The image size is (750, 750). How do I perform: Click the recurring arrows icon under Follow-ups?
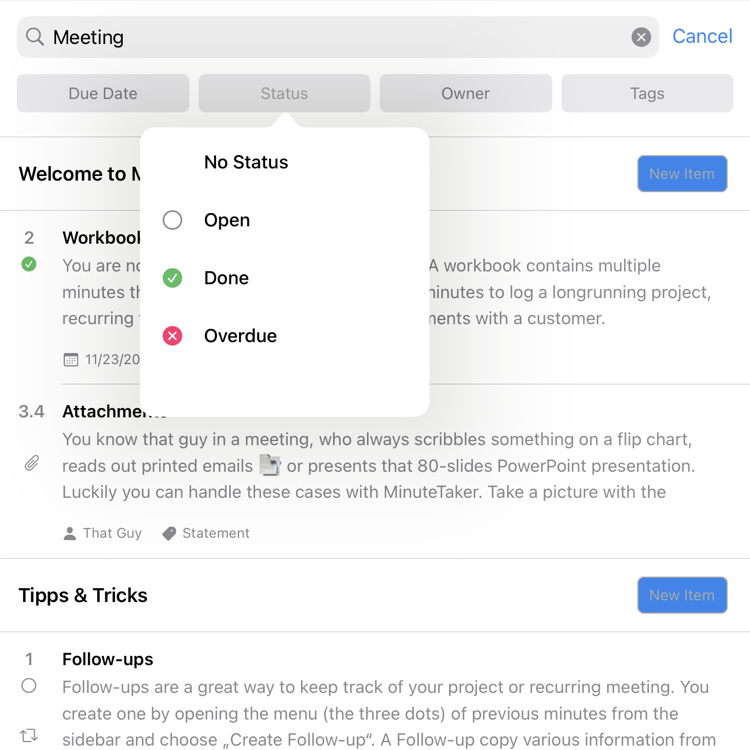[x=29, y=736]
